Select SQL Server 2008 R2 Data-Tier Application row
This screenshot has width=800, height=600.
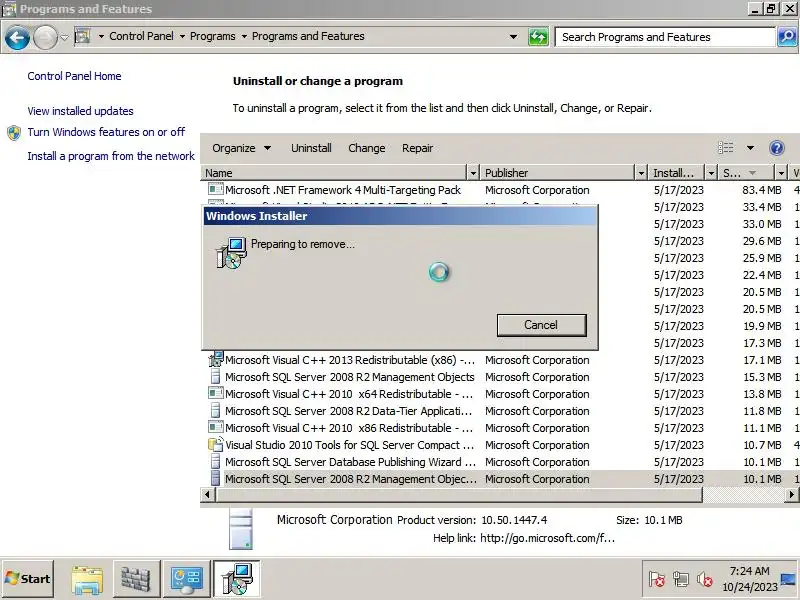point(501,411)
